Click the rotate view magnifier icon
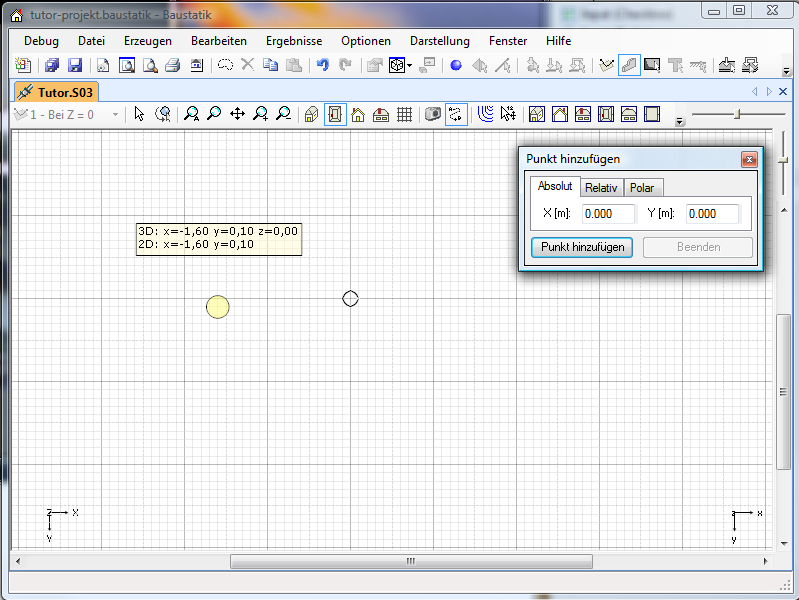799x600 pixels. [163, 114]
